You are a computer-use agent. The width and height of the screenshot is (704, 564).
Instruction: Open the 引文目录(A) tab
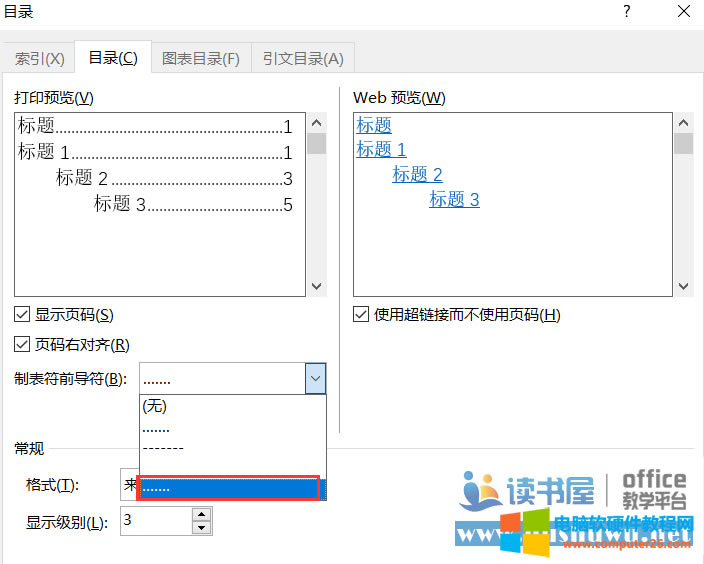(x=303, y=58)
